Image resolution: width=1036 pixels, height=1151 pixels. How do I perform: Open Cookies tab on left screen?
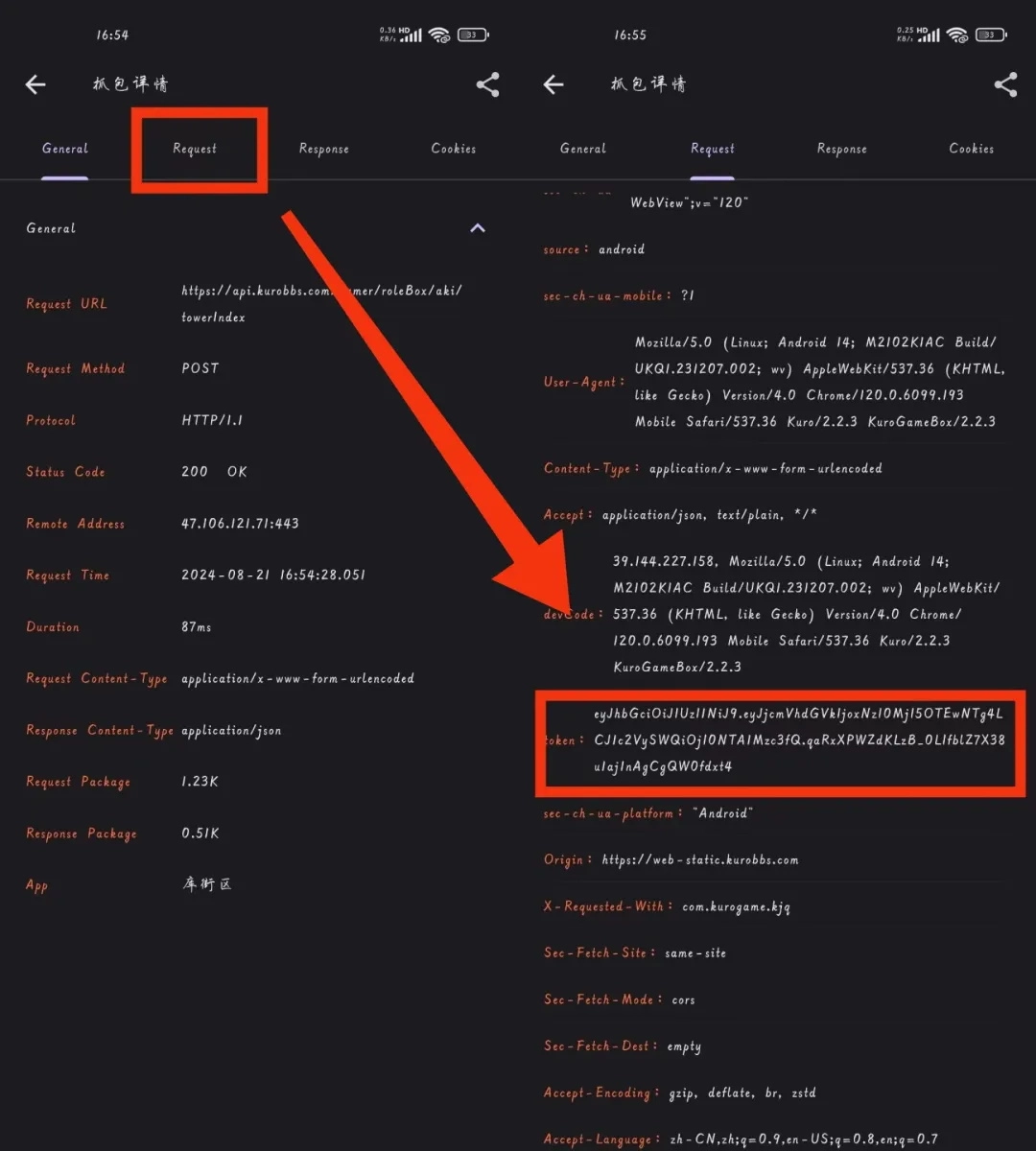454,149
